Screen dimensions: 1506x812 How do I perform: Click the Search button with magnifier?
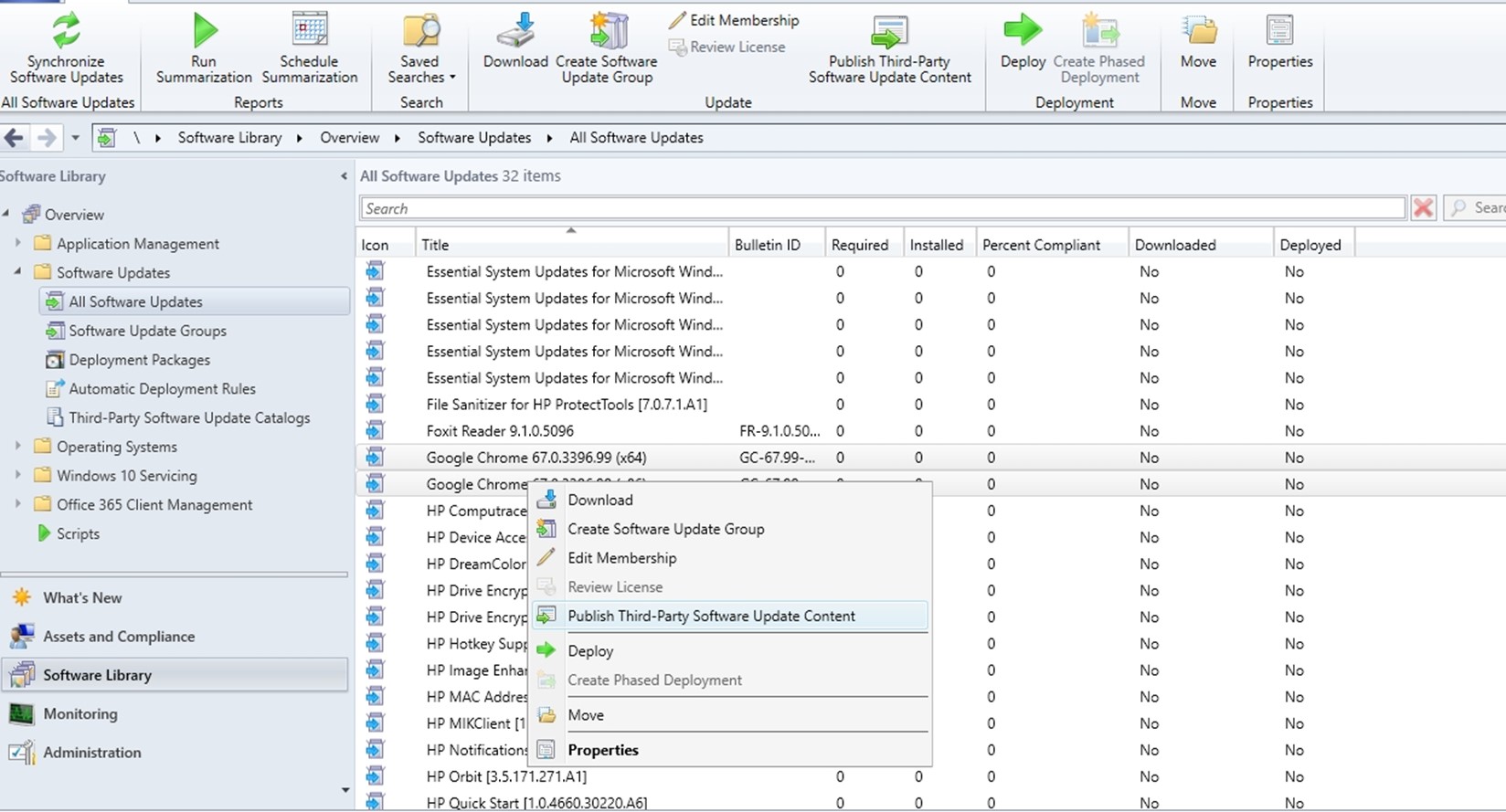(x=1474, y=208)
